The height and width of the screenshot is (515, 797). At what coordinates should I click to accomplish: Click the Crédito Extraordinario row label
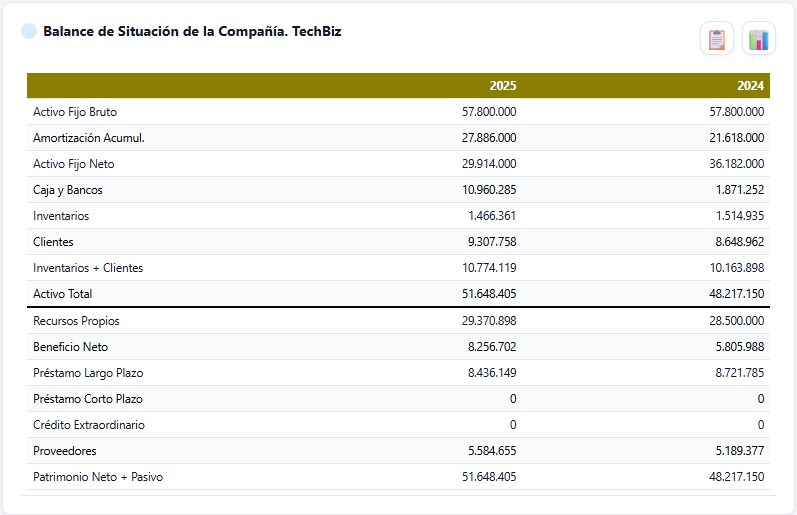click(x=89, y=425)
